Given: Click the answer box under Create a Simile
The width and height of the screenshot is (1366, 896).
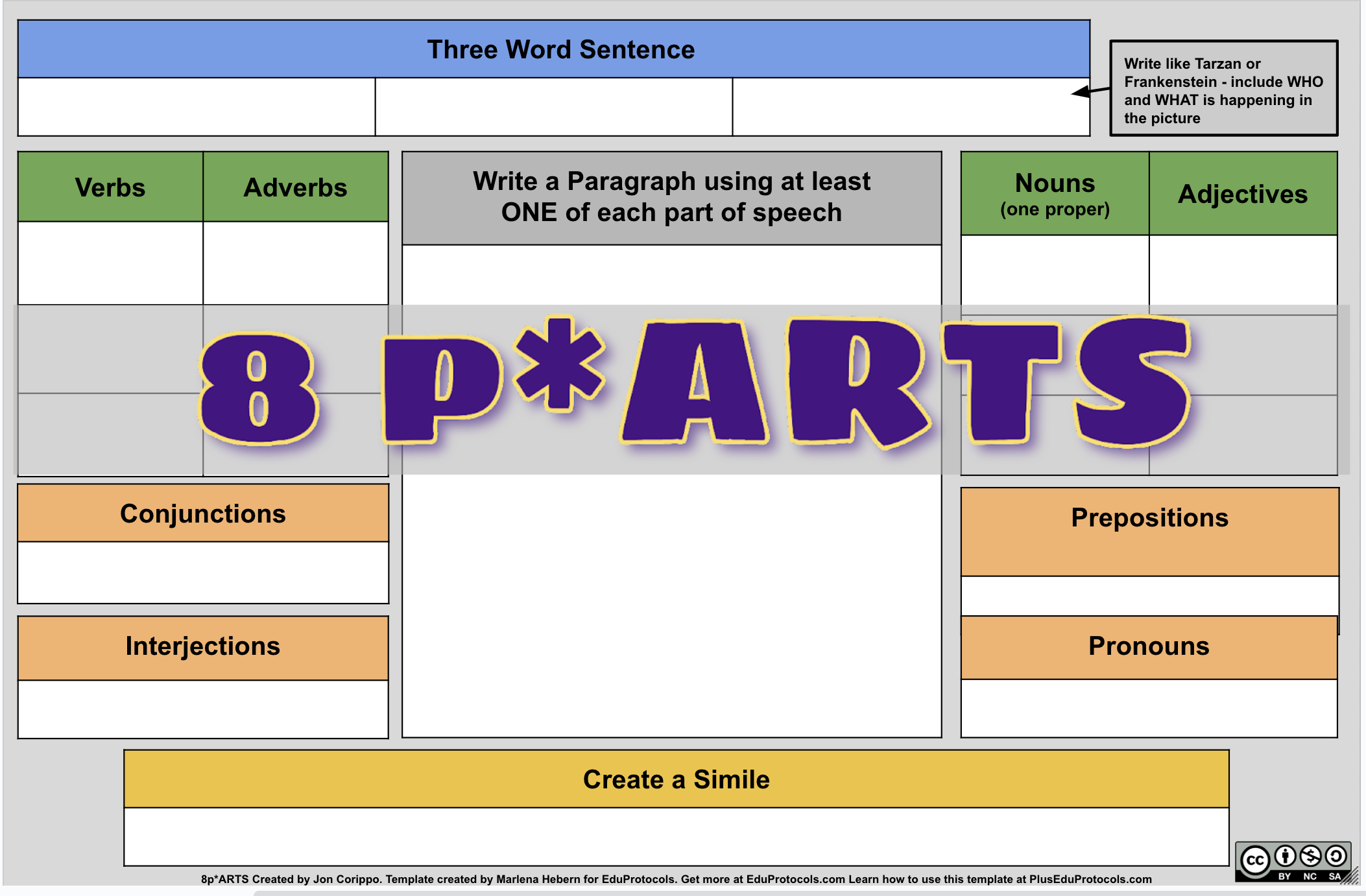Looking at the screenshot, I should pos(676,836).
